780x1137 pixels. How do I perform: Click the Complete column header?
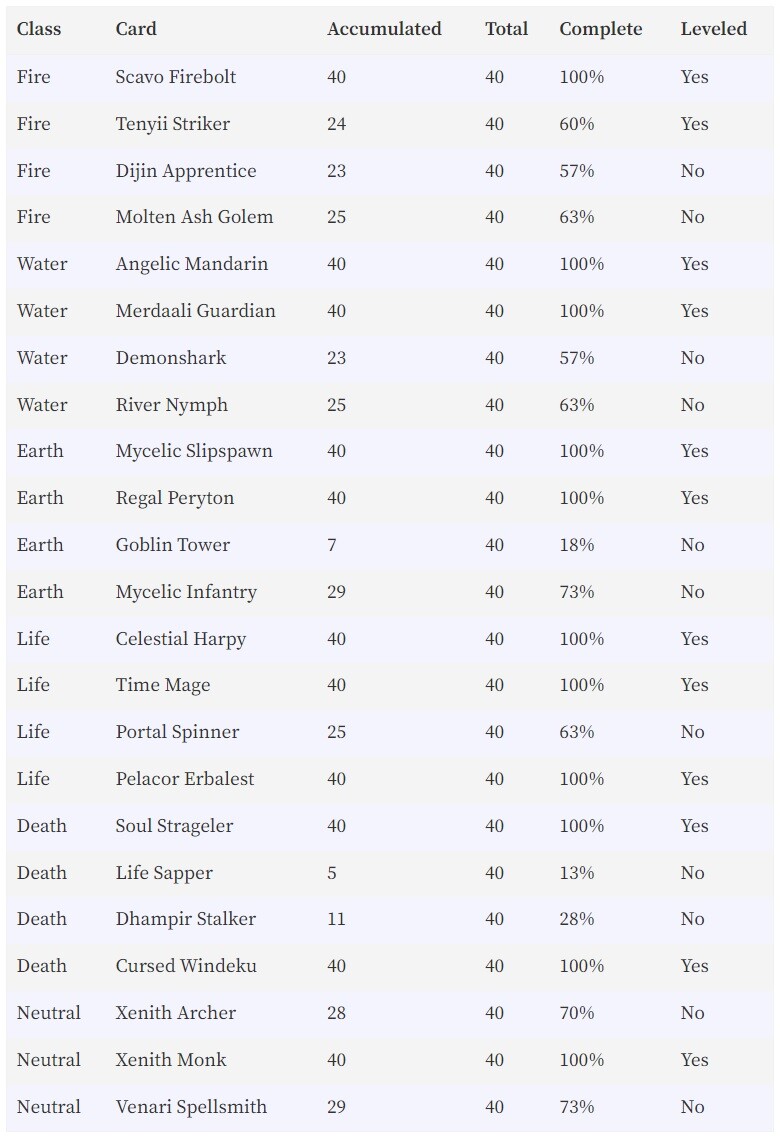[x=601, y=29]
